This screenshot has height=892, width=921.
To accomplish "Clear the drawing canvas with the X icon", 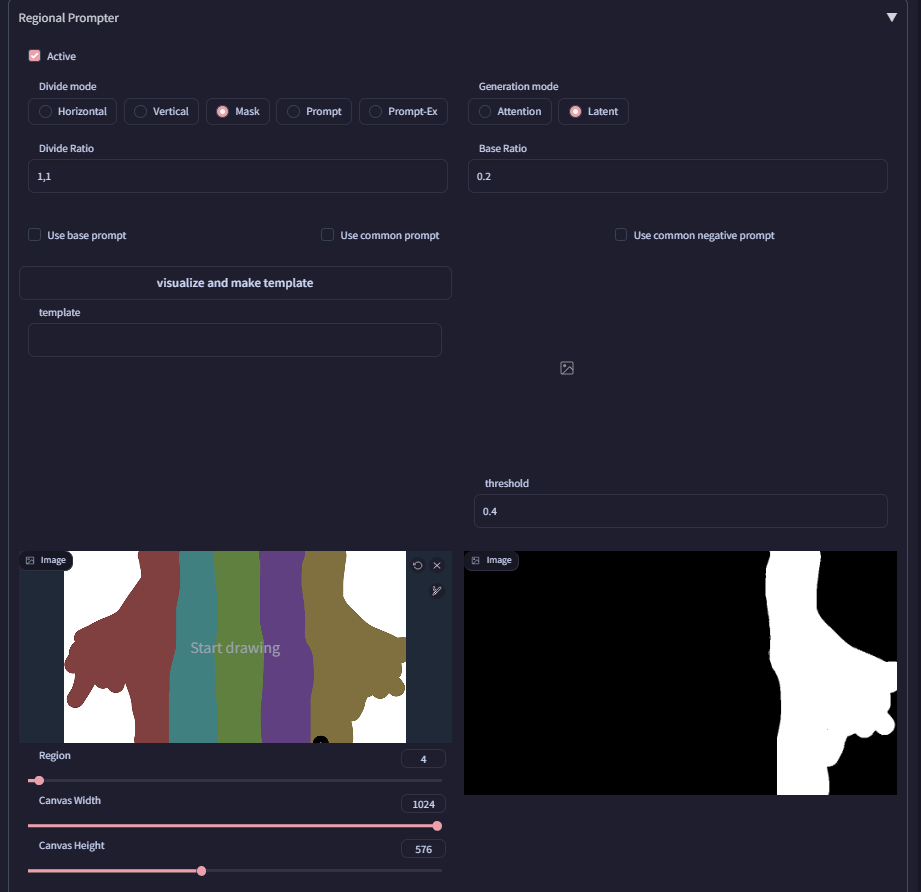I will click(x=437, y=565).
